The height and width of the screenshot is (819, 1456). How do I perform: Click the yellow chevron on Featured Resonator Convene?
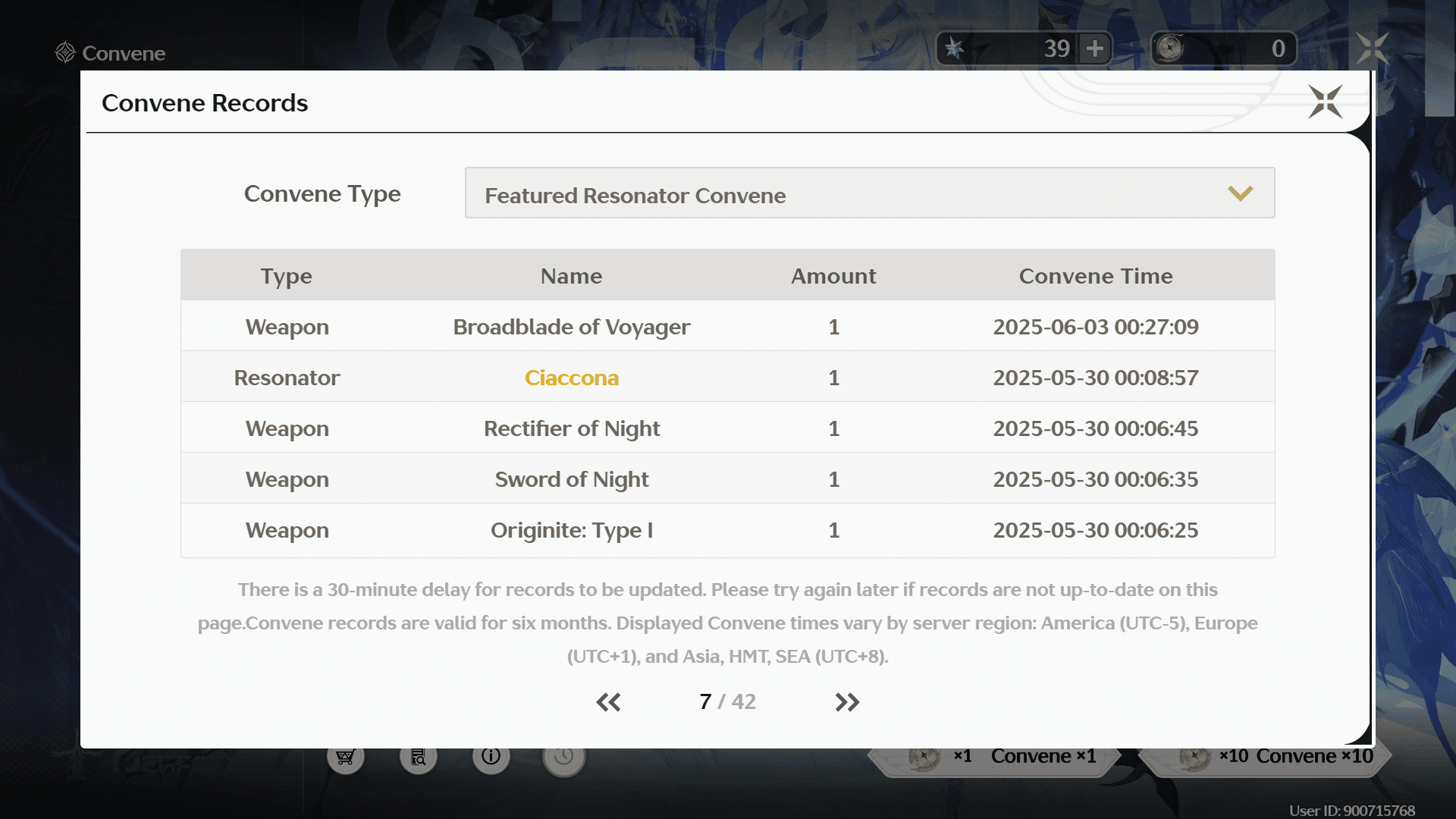(x=1241, y=193)
